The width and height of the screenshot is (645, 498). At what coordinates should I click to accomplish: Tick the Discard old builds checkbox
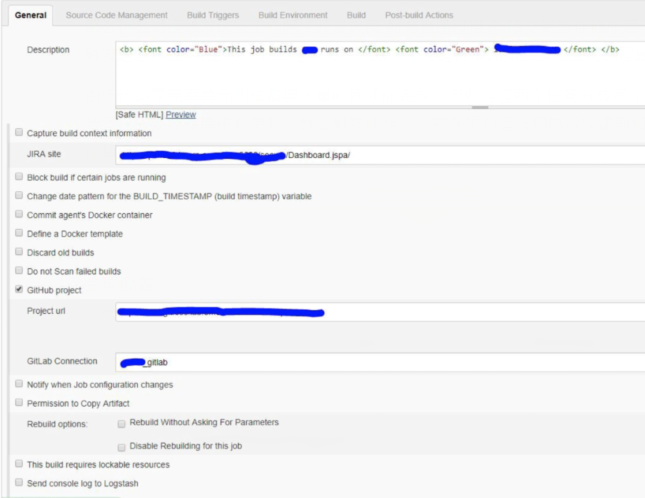pos(19,253)
